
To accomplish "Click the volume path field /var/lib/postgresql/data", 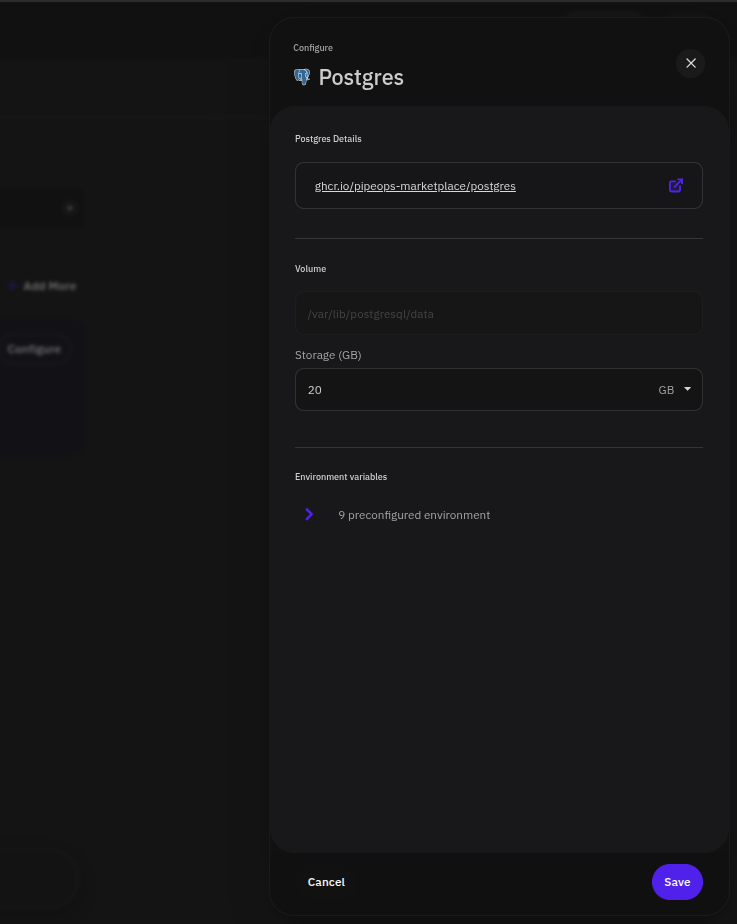I will [498, 314].
